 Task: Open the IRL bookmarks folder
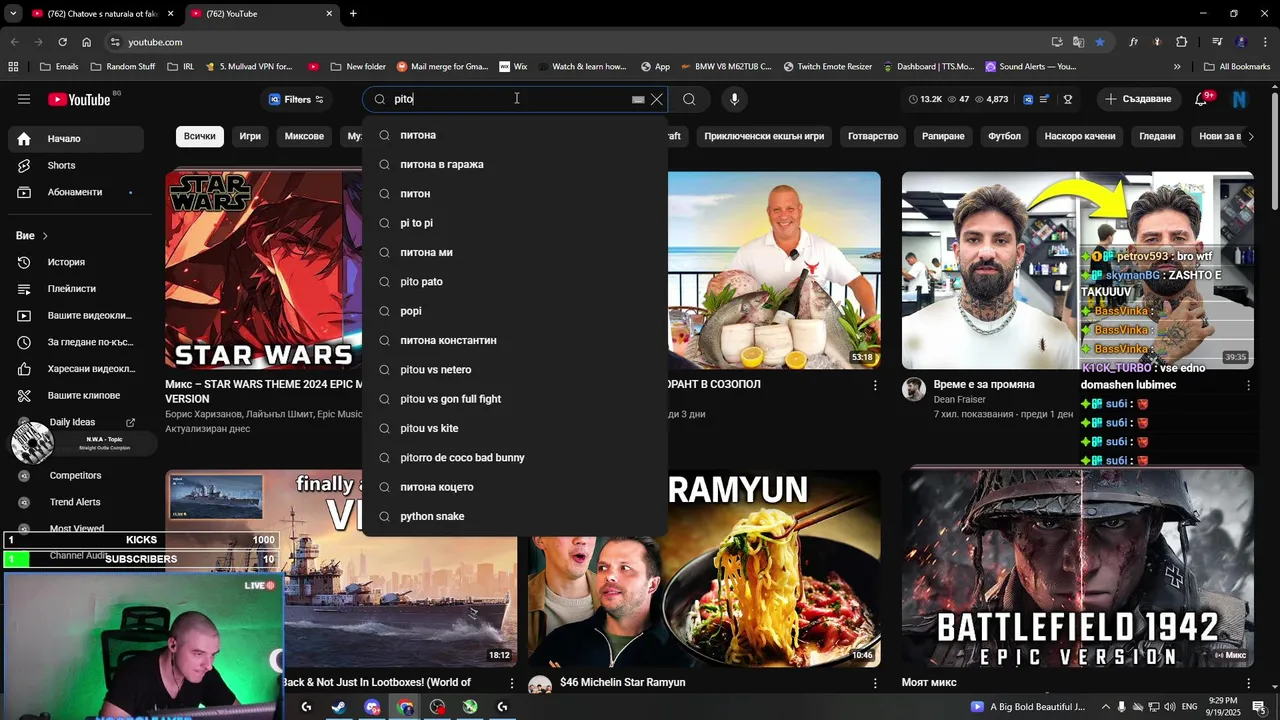(180, 67)
